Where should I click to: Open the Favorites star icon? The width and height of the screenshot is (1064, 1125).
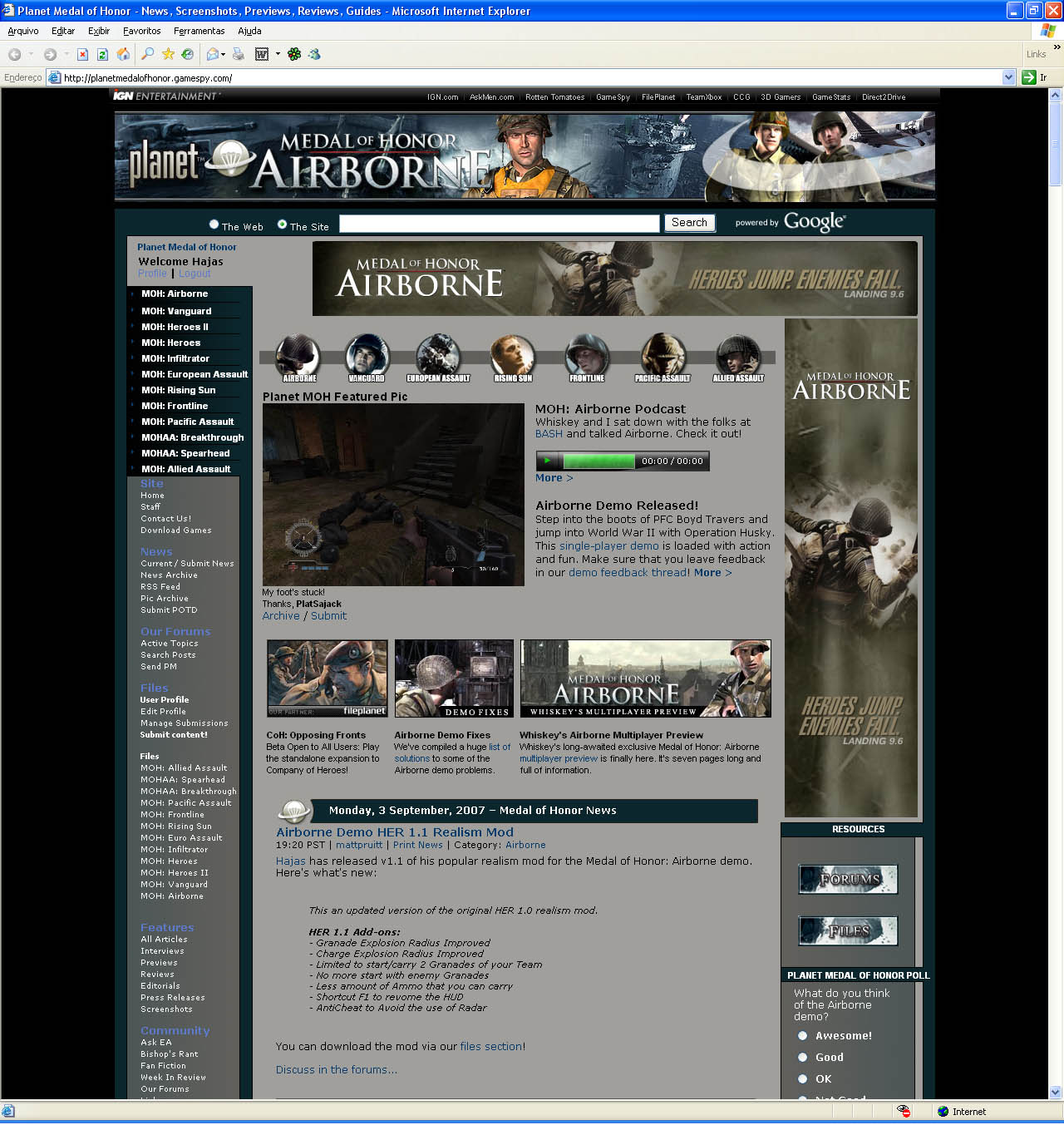pyautogui.click(x=168, y=54)
